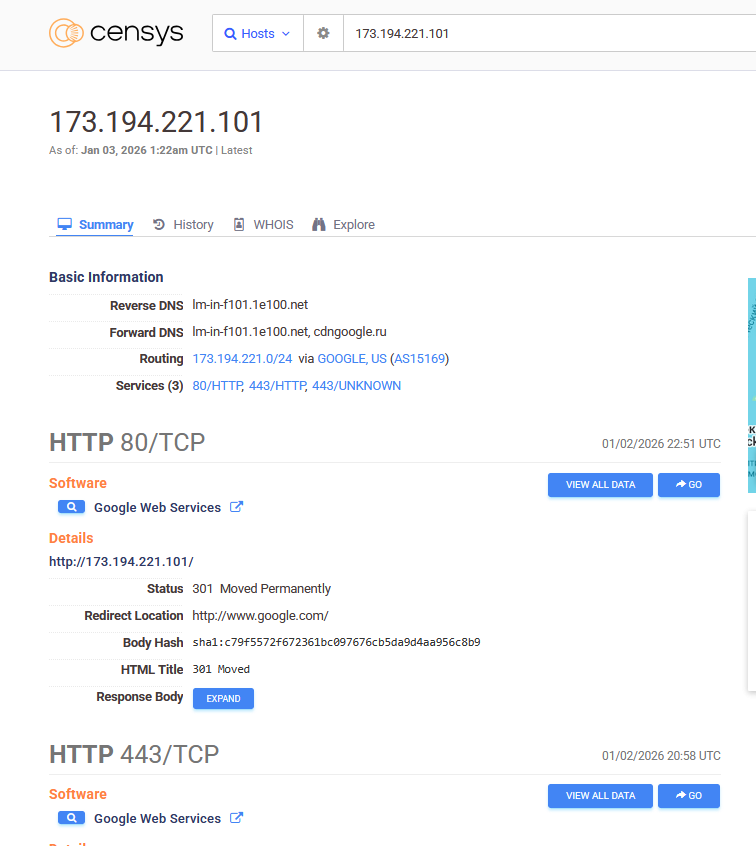Open the AS15169 link
756x846 pixels.
click(419, 359)
